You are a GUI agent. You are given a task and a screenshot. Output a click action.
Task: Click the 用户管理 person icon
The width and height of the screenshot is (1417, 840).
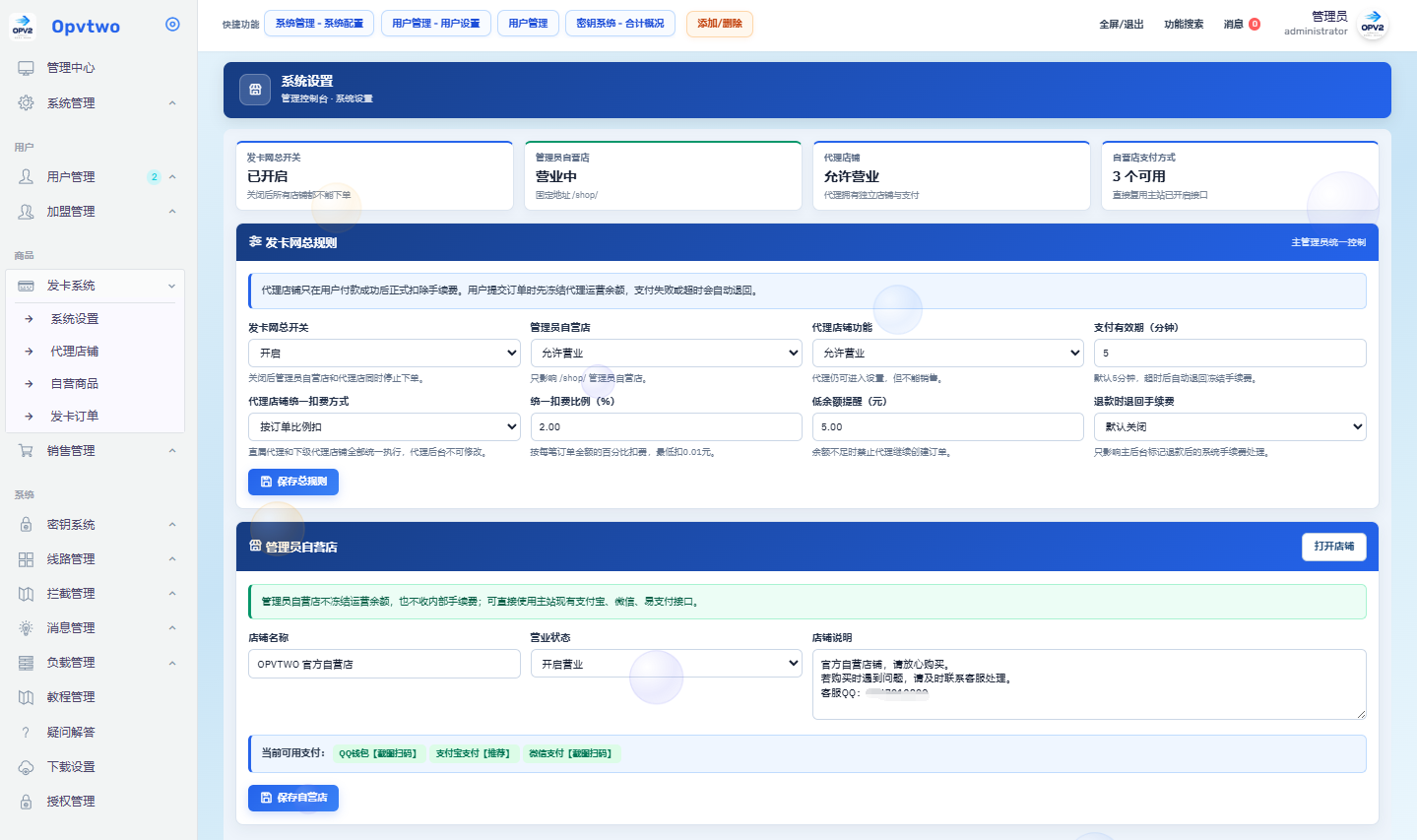[x=26, y=176]
